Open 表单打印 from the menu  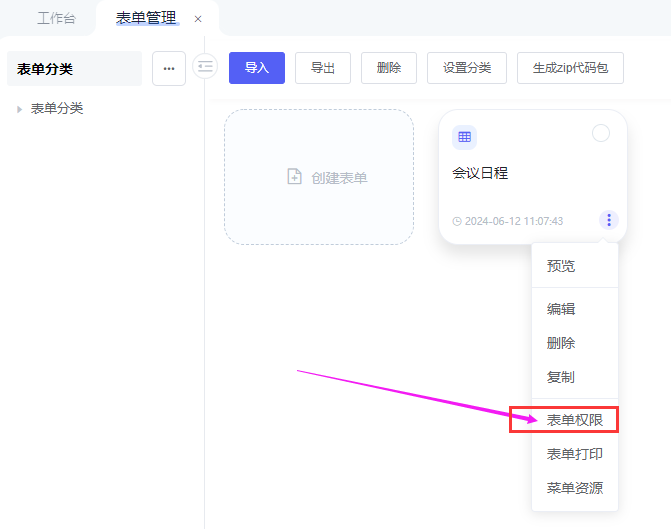(x=574, y=454)
